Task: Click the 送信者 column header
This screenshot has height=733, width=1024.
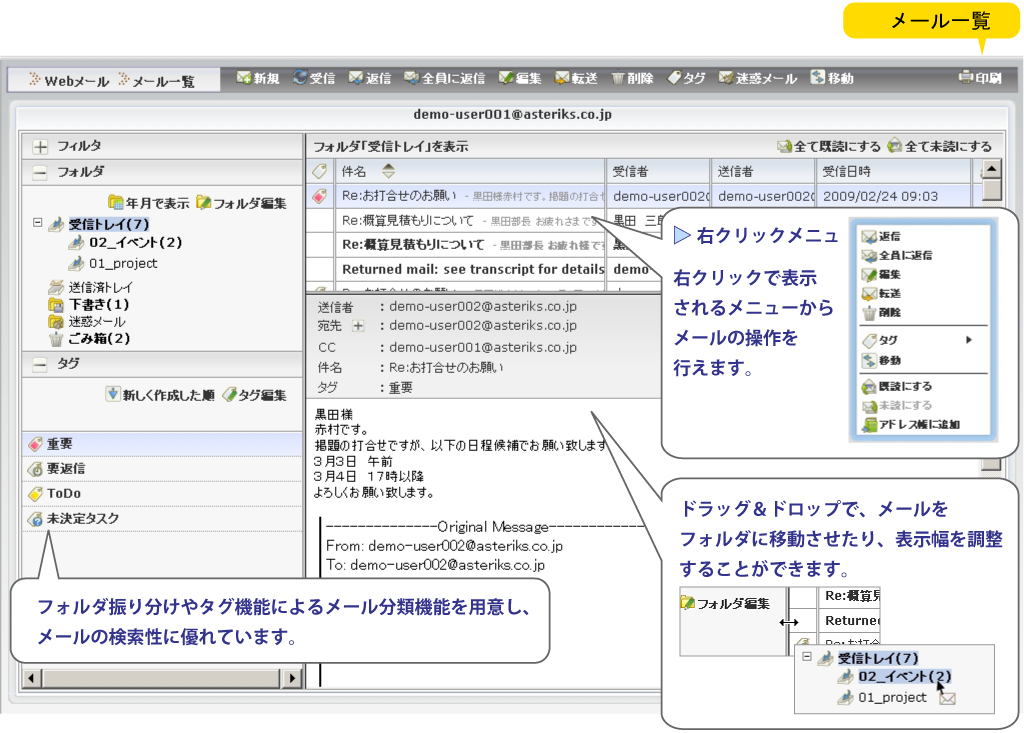Action: (762, 171)
